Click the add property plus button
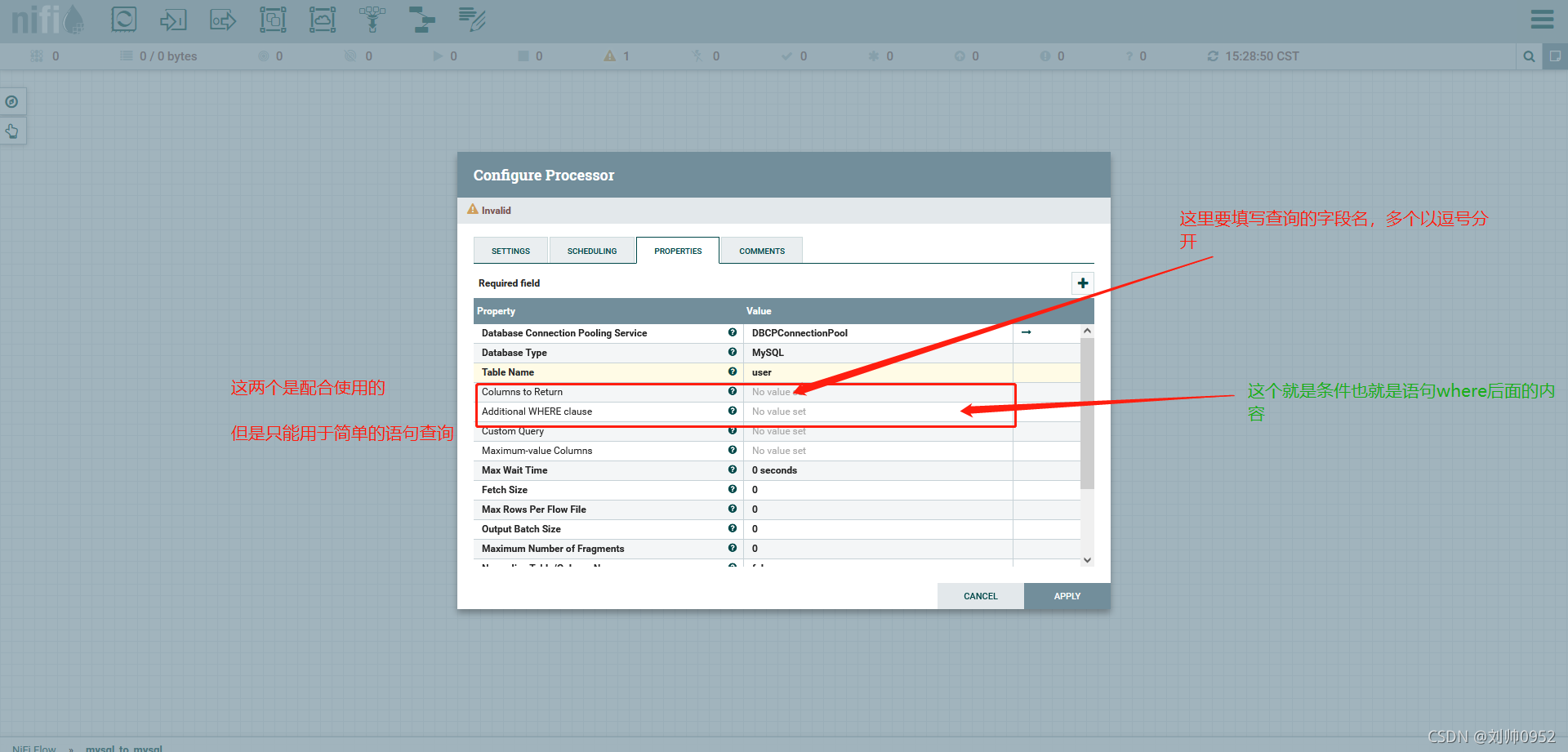The image size is (1568, 752). pos(1083,283)
